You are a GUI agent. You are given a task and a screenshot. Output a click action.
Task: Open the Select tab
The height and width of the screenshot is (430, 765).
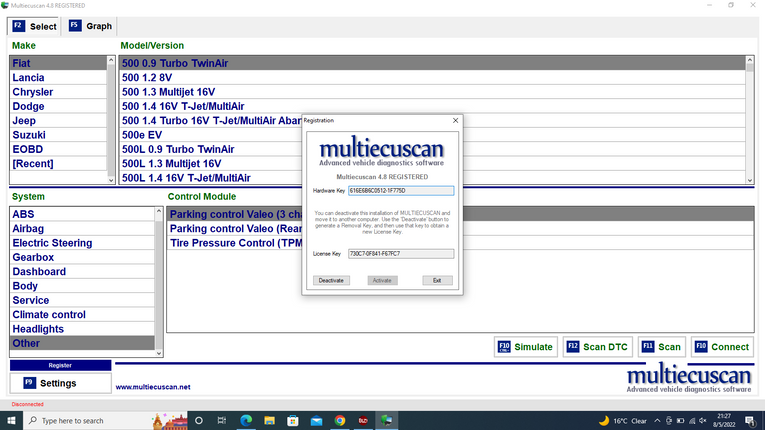point(35,26)
